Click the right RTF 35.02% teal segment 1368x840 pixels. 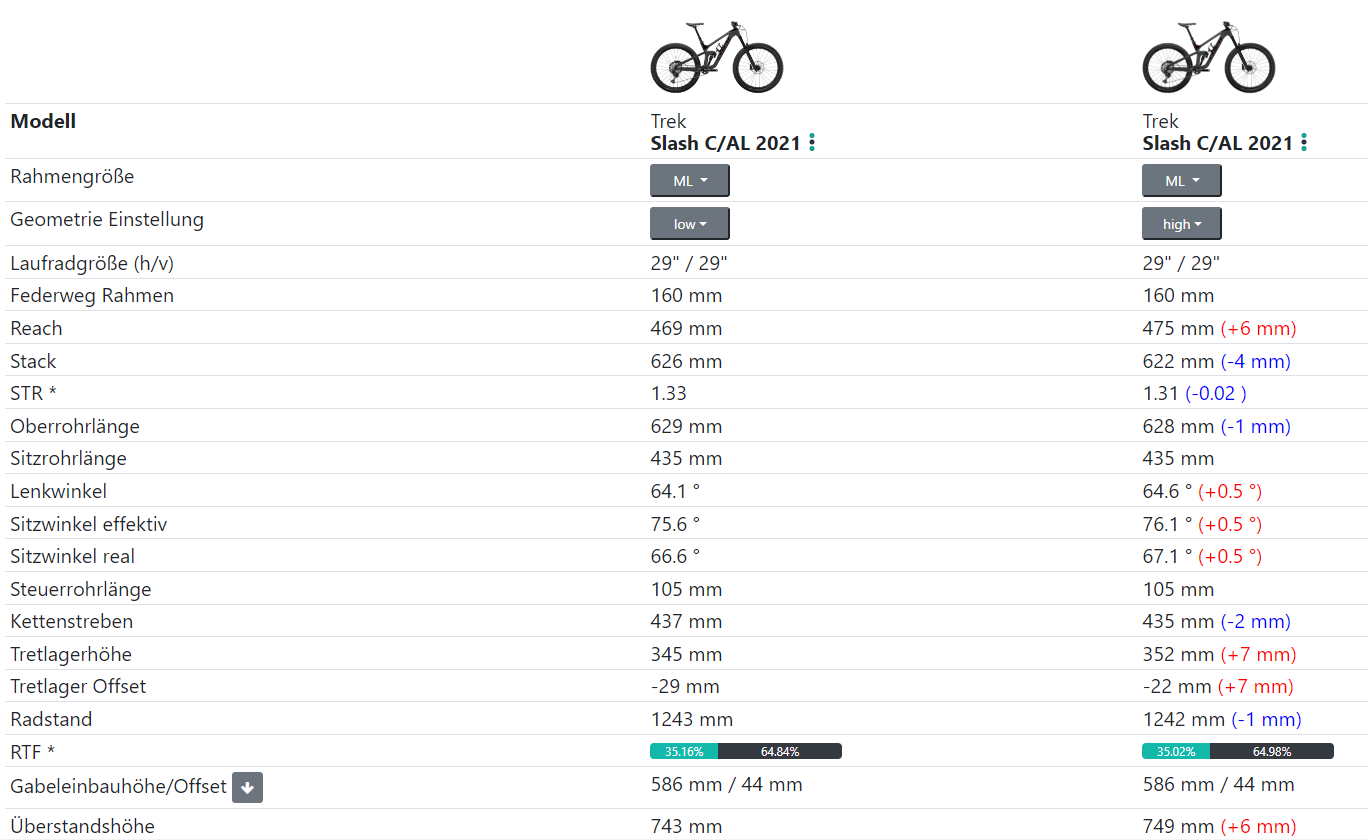tap(1176, 751)
